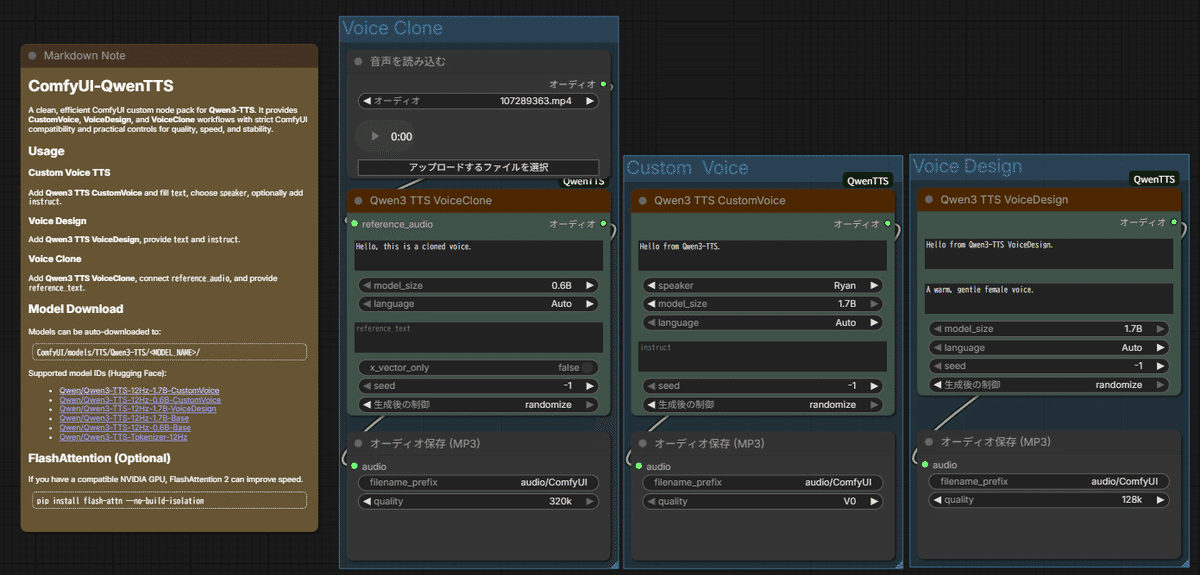Edit text 'Hello from Qwen3-TTS.' in CustomVoice
1200x575 pixels.
763,255
